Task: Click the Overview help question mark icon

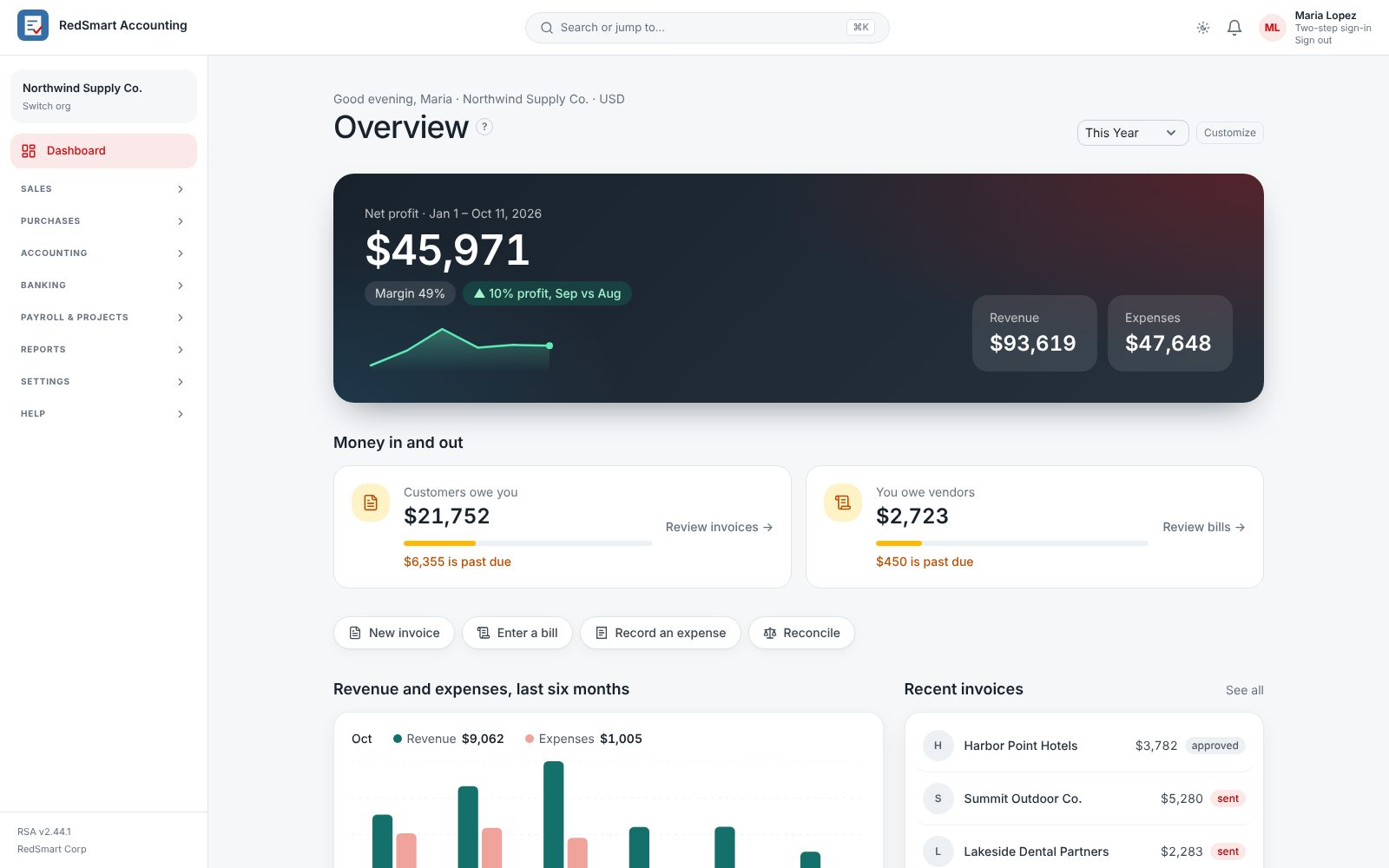Action: 484,127
